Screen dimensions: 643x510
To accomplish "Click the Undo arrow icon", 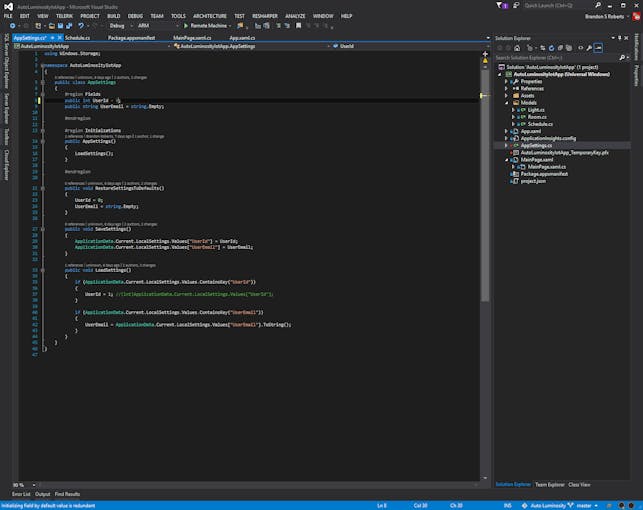I will coord(81,26).
